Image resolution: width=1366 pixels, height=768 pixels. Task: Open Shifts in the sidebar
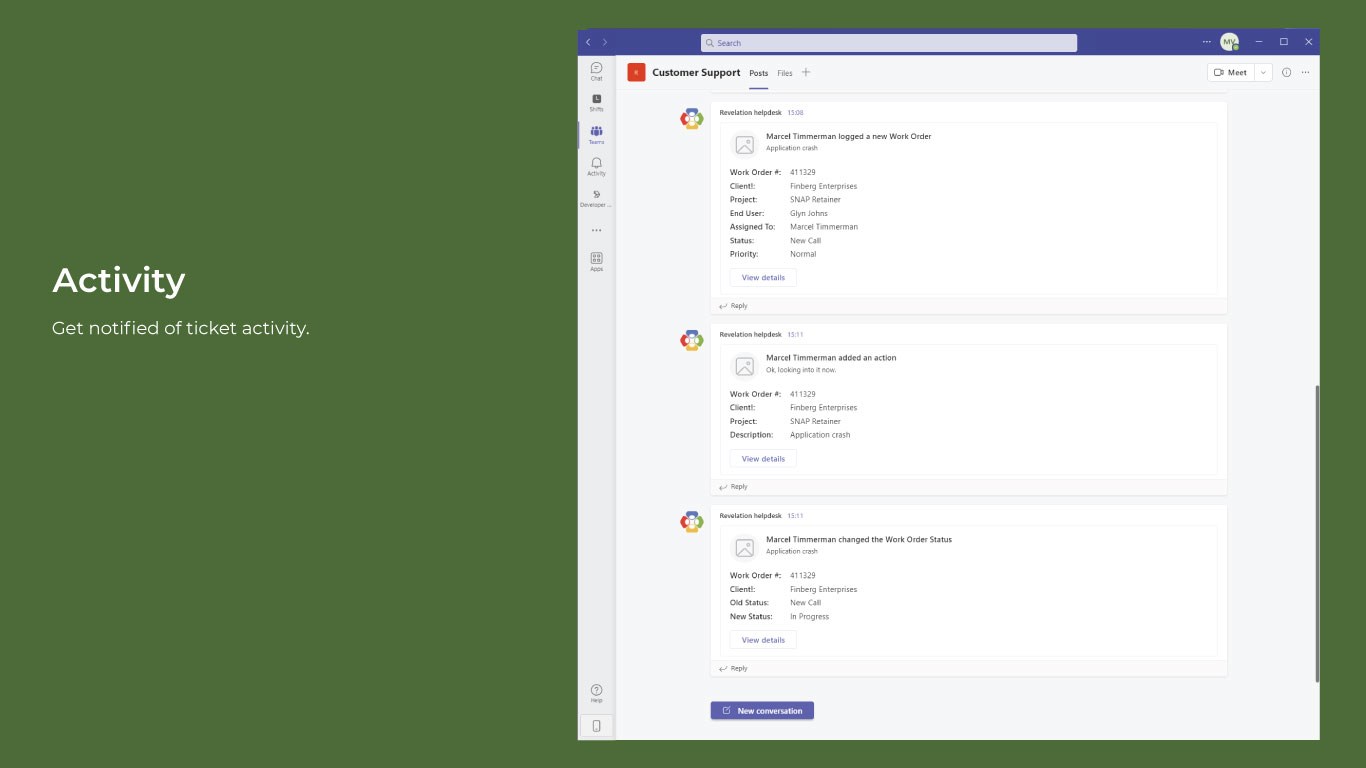click(x=596, y=103)
